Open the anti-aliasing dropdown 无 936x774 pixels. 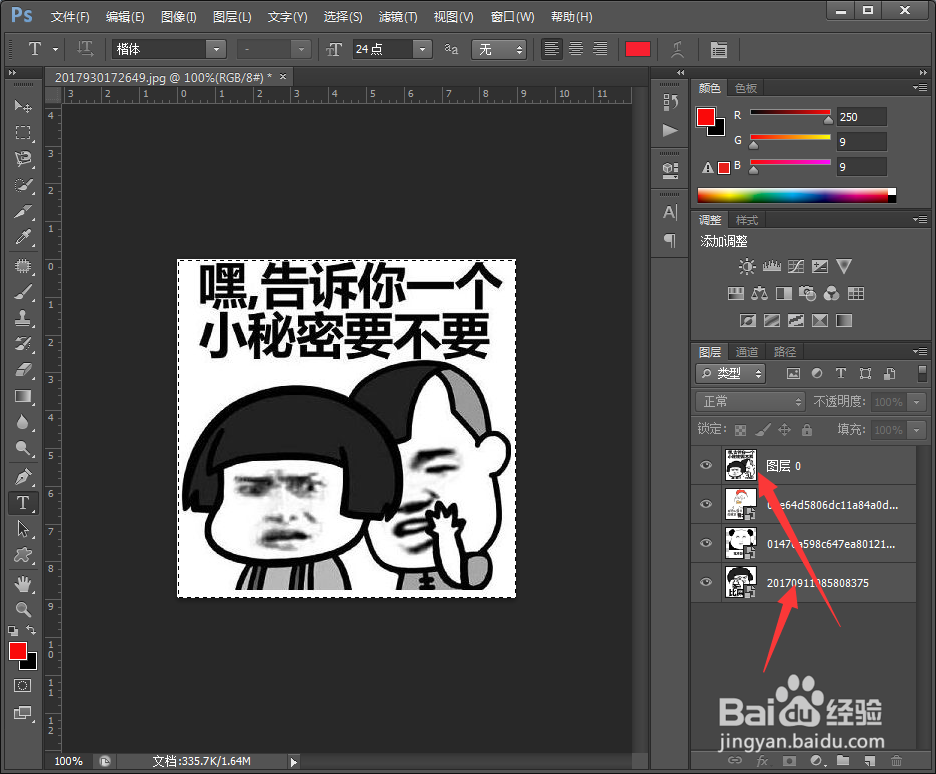498,49
